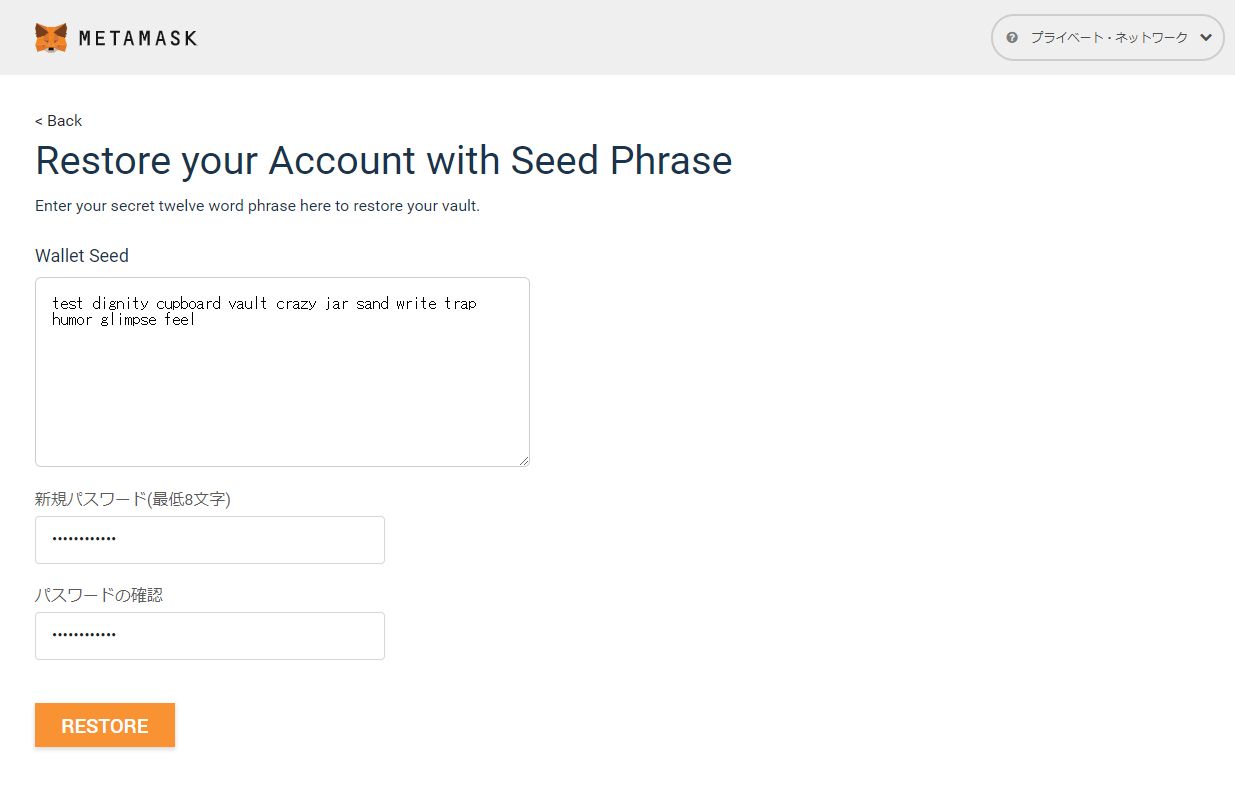
Task: Click the word 'test' in the seed phrase
Action: [68, 303]
